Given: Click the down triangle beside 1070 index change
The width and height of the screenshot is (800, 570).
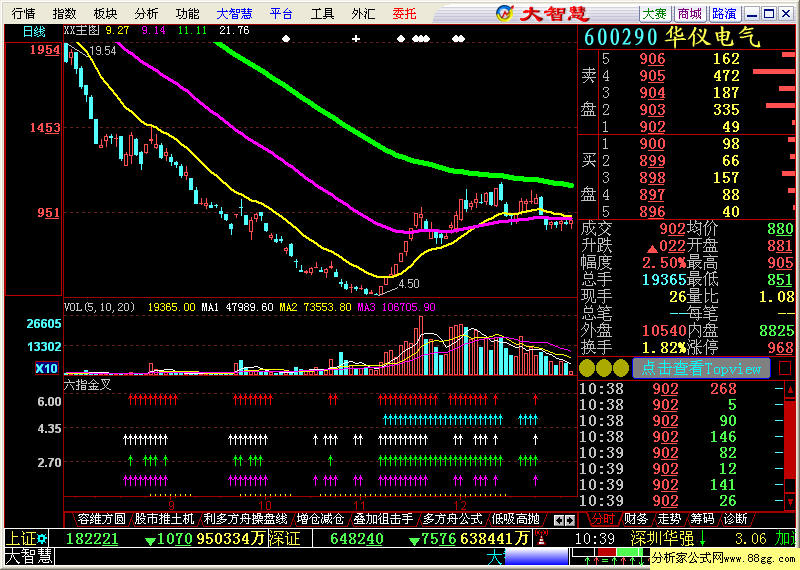Looking at the screenshot, I should pyautogui.click(x=150, y=540).
